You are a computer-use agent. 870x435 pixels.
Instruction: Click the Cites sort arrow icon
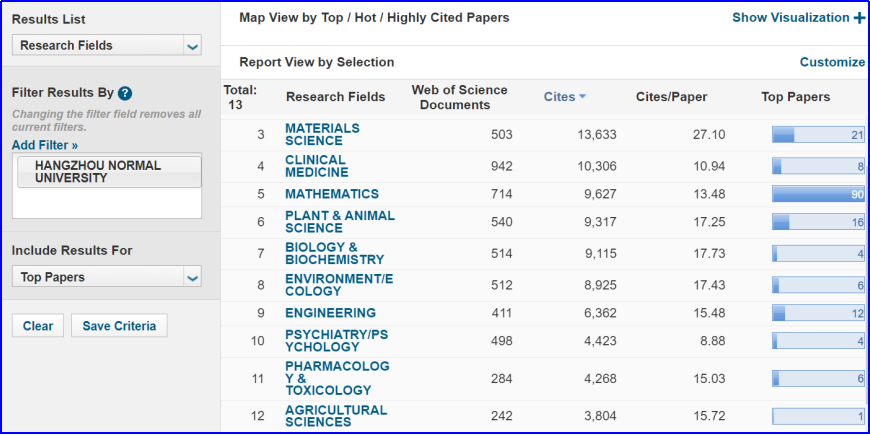pos(582,97)
